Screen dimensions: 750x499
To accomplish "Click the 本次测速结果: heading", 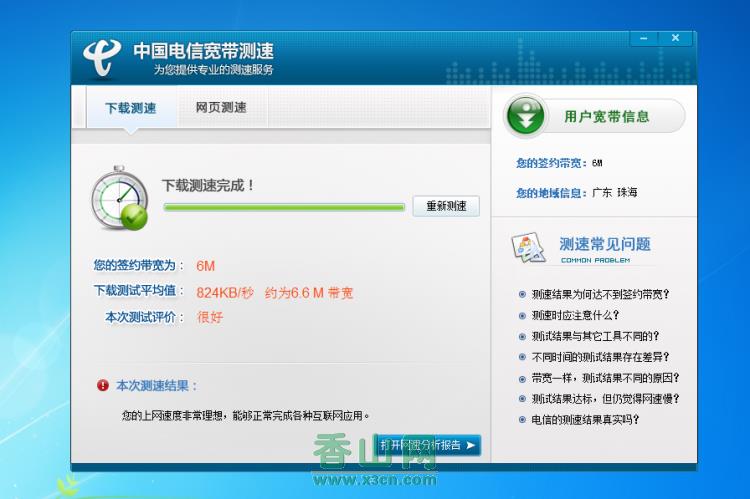I will click(156, 386).
